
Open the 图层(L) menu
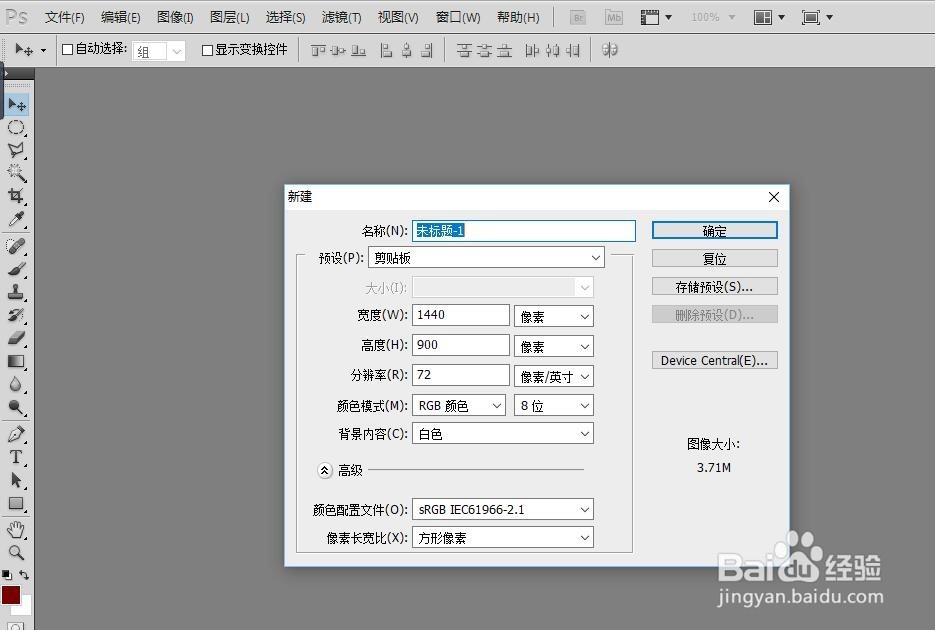click(x=230, y=17)
